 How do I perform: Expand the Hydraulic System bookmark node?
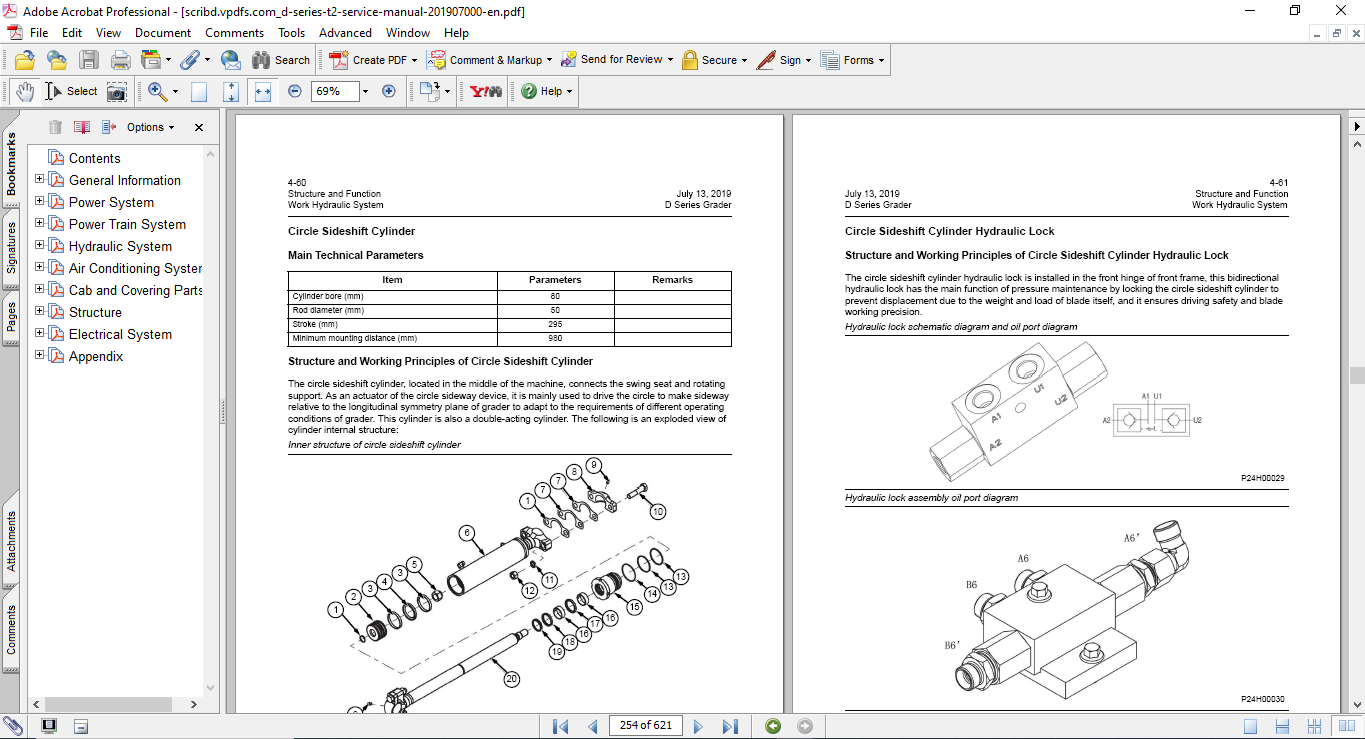[40, 246]
